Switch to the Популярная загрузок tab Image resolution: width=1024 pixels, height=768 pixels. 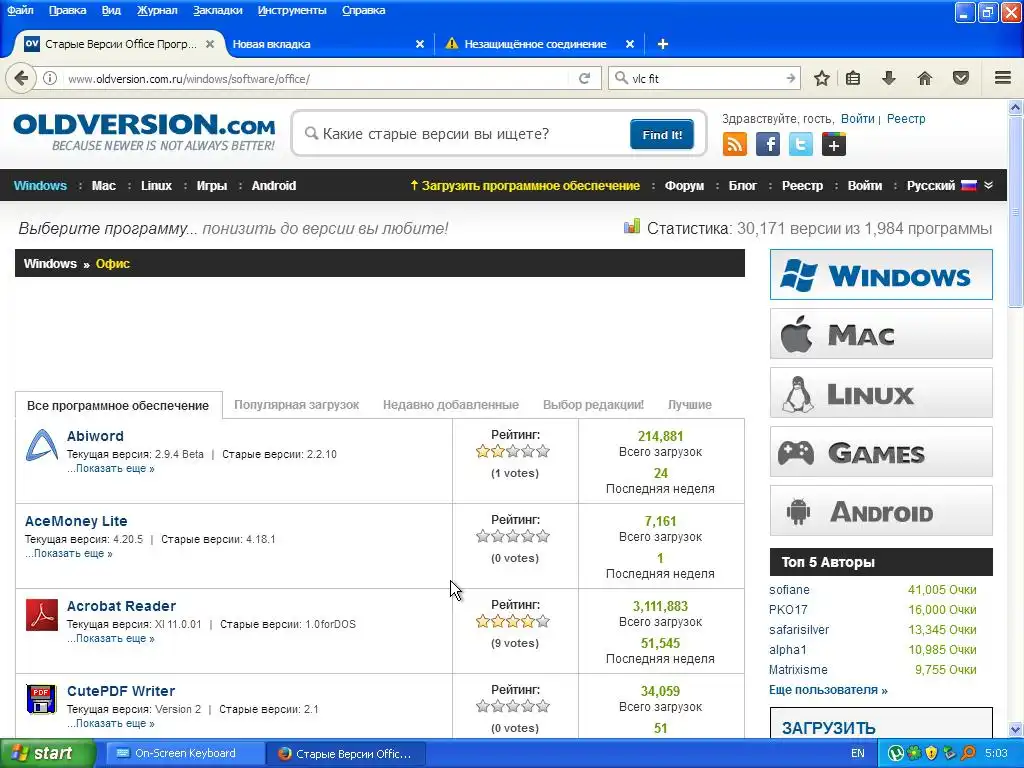coord(296,404)
